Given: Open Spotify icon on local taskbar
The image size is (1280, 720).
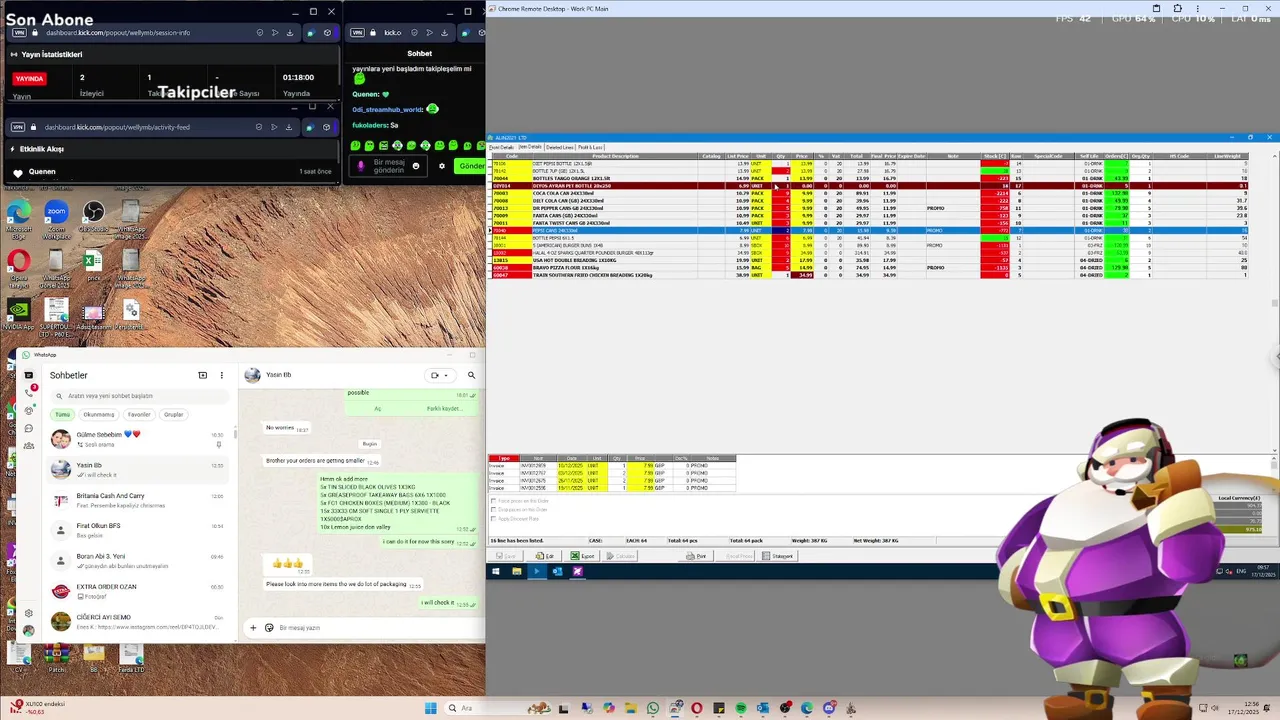Looking at the screenshot, I should coord(741,708).
